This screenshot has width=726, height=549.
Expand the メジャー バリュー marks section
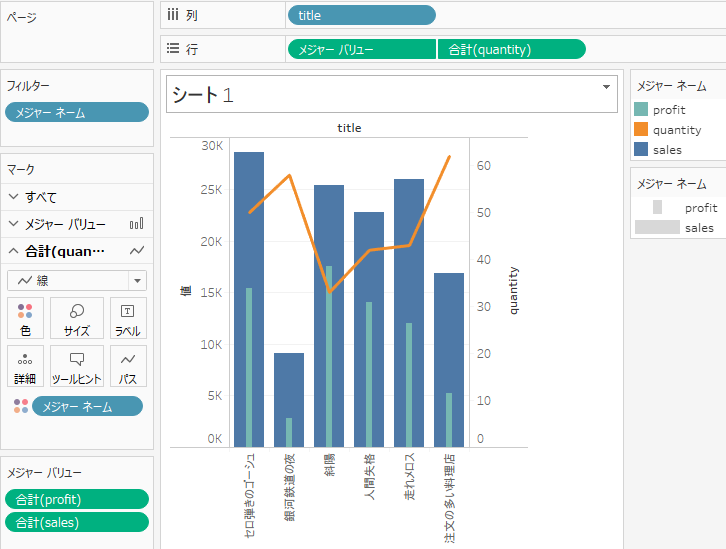tap(13, 224)
